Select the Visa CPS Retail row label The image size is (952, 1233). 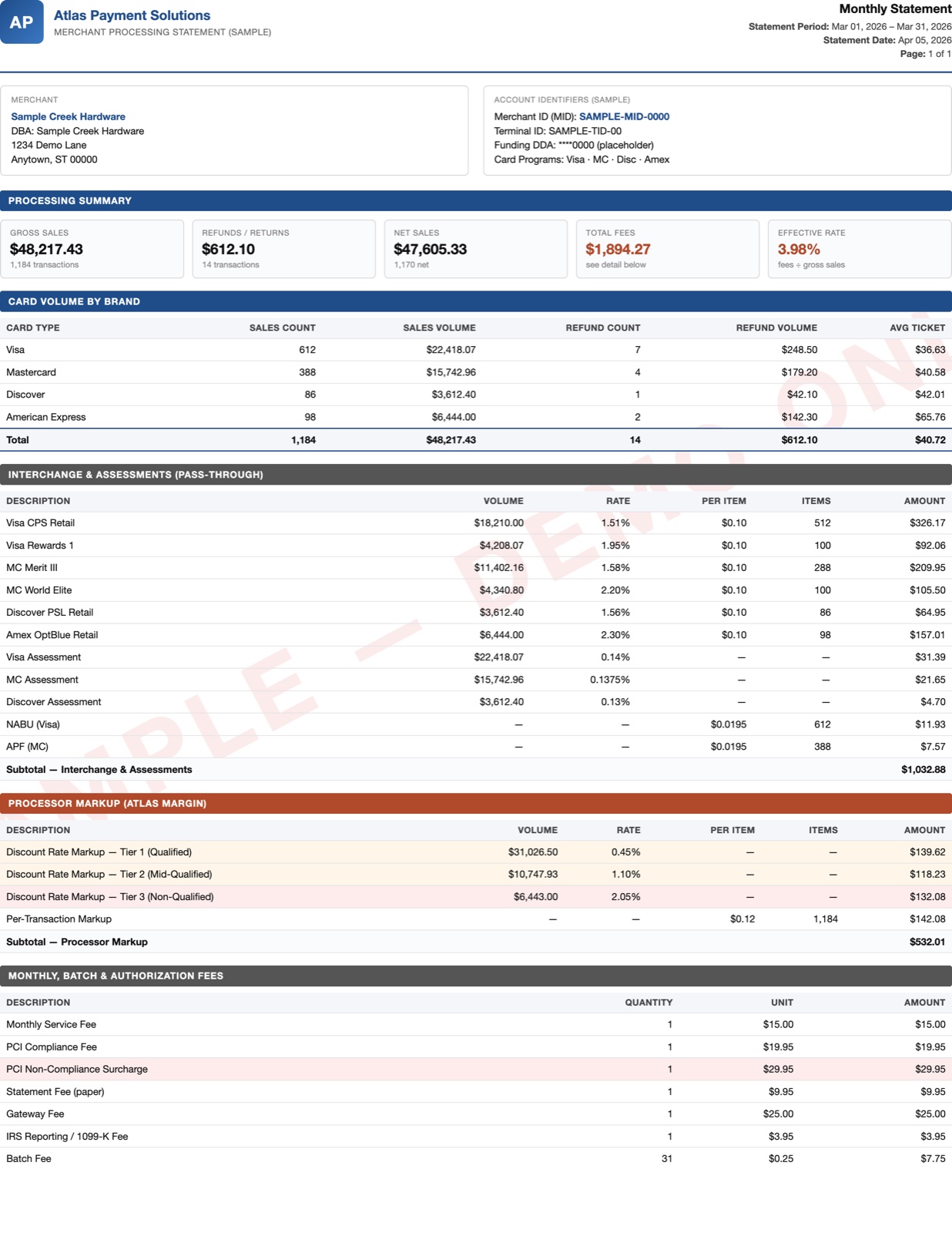tap(41, 522)
